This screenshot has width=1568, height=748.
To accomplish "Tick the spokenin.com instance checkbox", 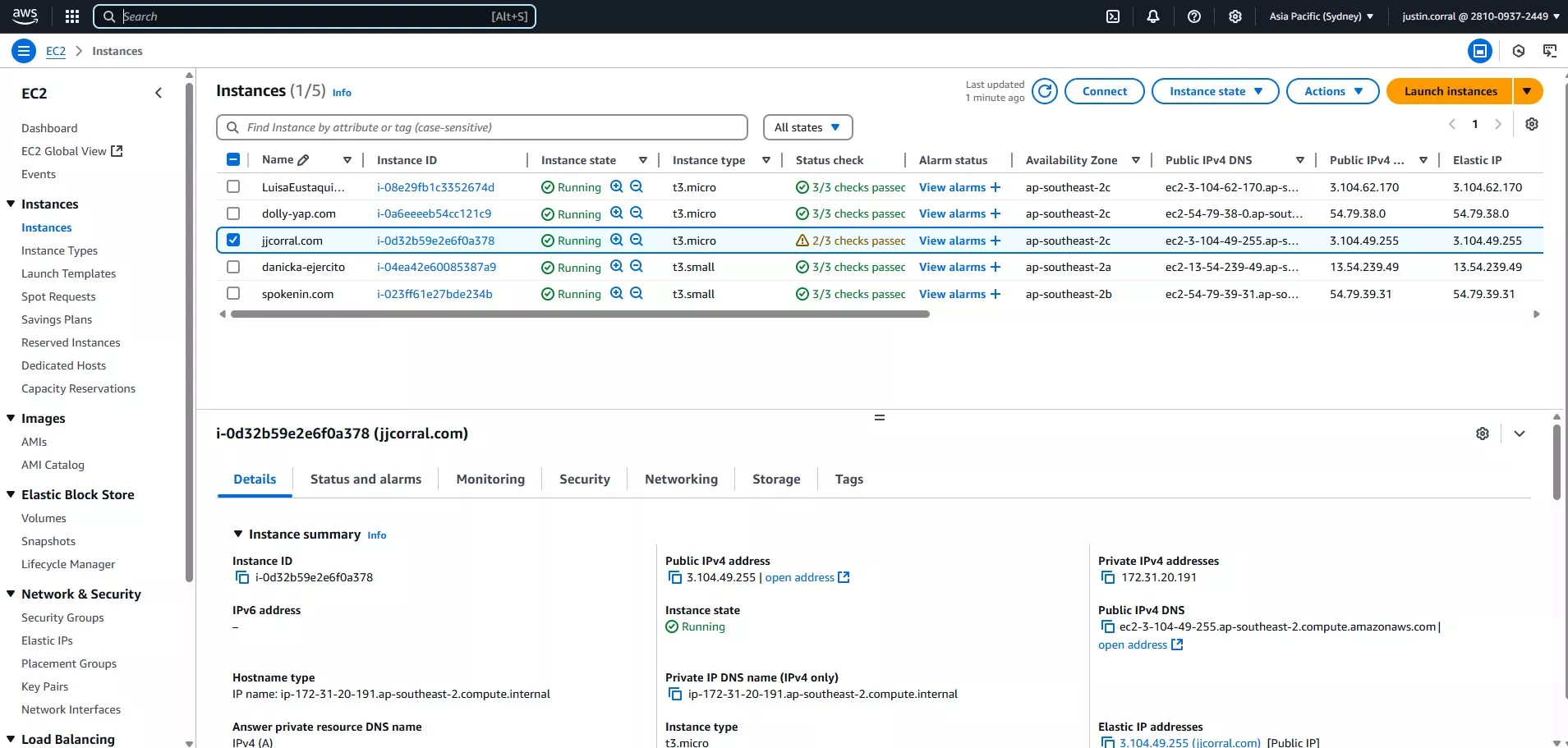I will coord(233,294).
